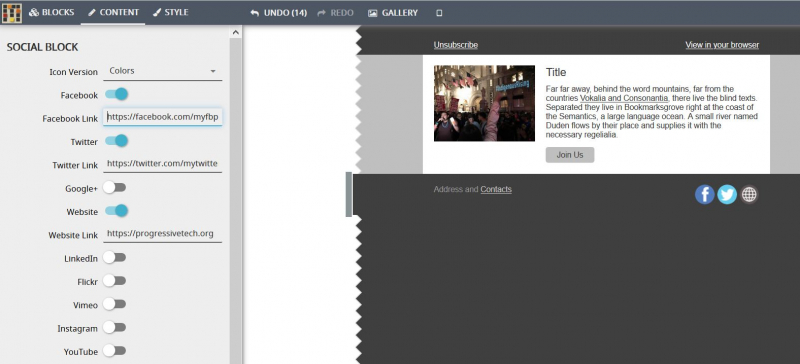Enable the YouTube toggle
The width and height of the screenshot is (800, 364).
114,350
